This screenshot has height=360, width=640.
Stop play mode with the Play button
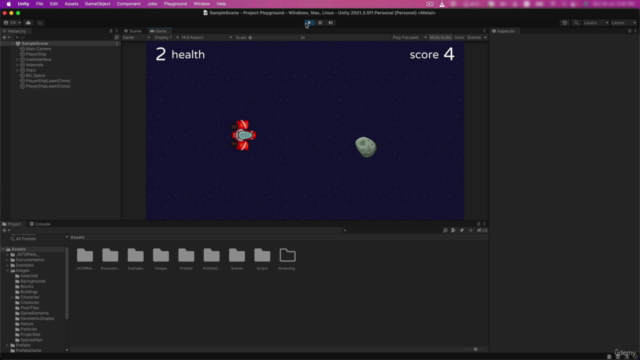point(309,23)
